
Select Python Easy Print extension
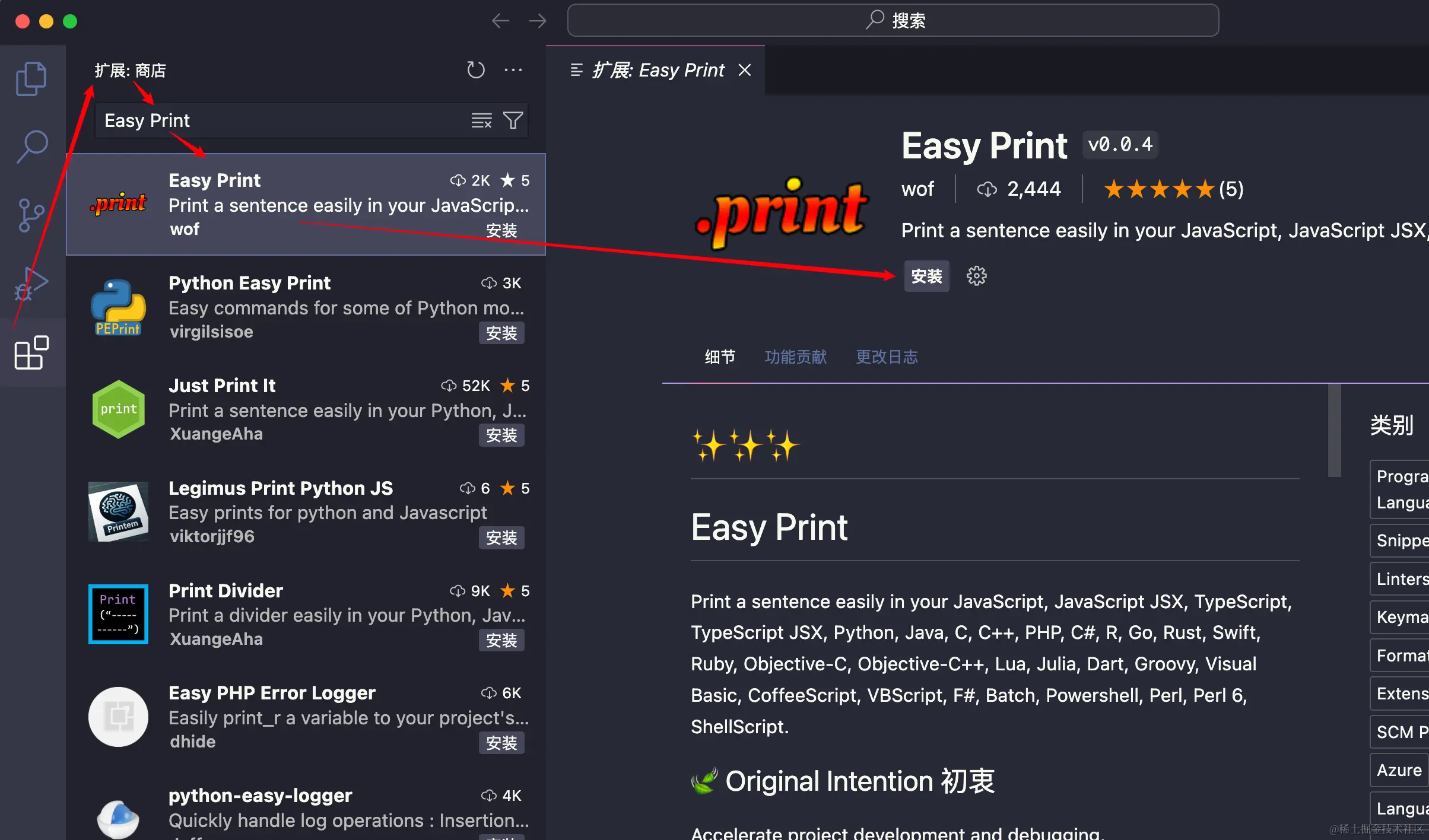pos(306,307)
